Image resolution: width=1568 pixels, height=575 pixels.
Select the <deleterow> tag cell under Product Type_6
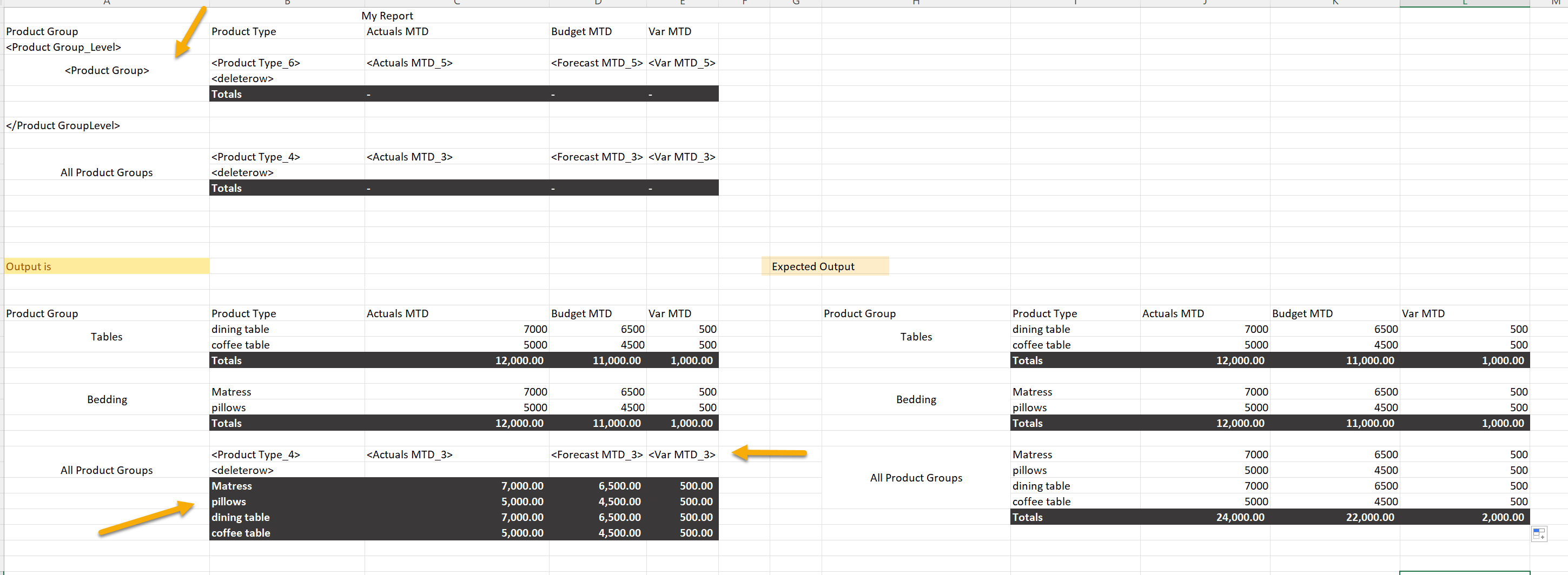242,78
